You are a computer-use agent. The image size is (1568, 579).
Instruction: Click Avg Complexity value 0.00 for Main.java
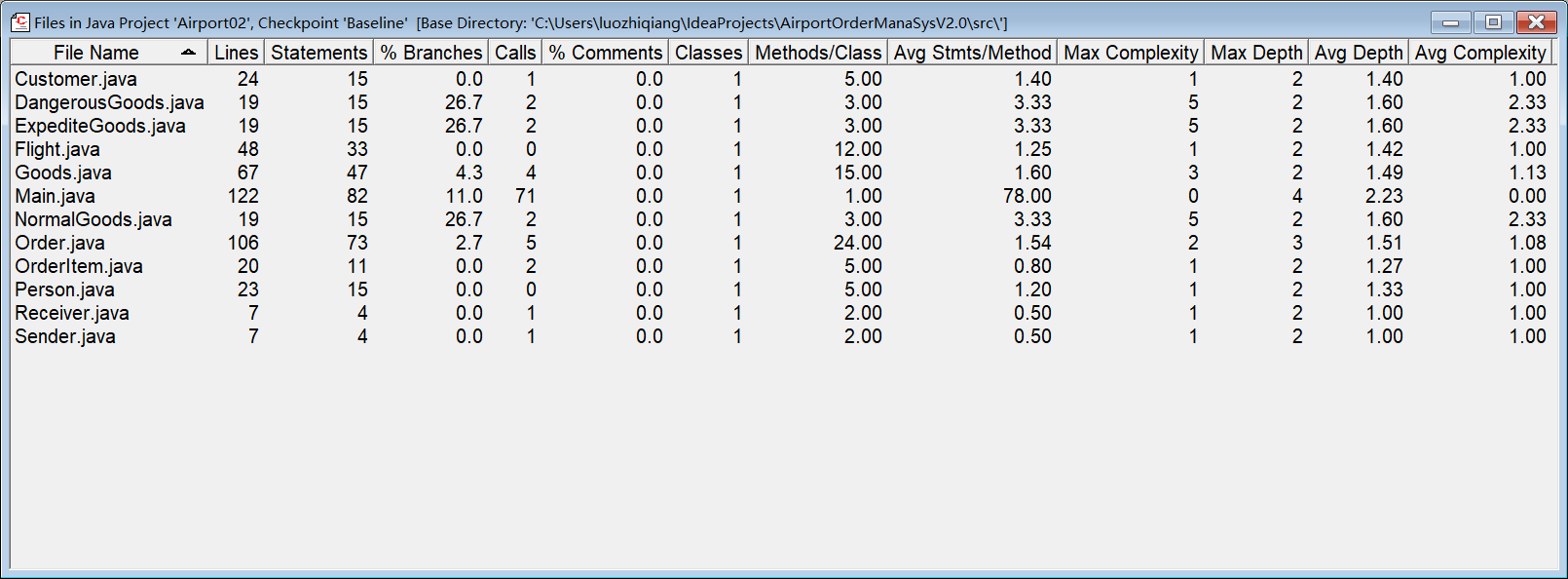(1527, 196)
